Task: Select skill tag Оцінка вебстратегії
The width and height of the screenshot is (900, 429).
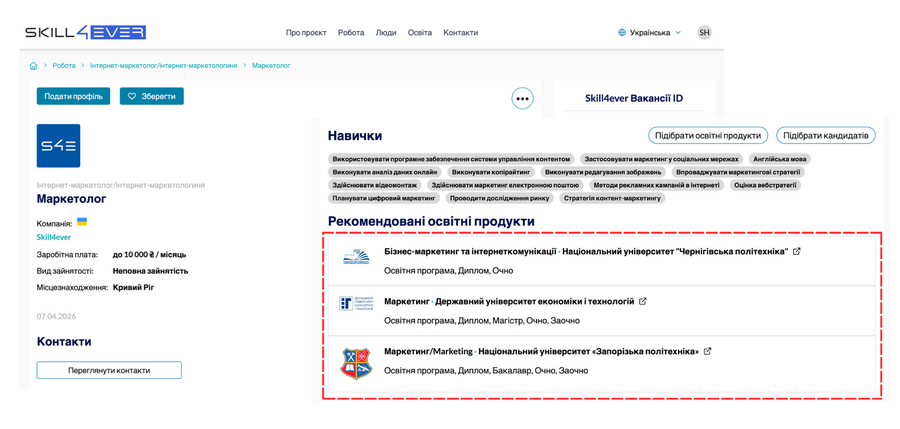Action: (x=766, y=185)
